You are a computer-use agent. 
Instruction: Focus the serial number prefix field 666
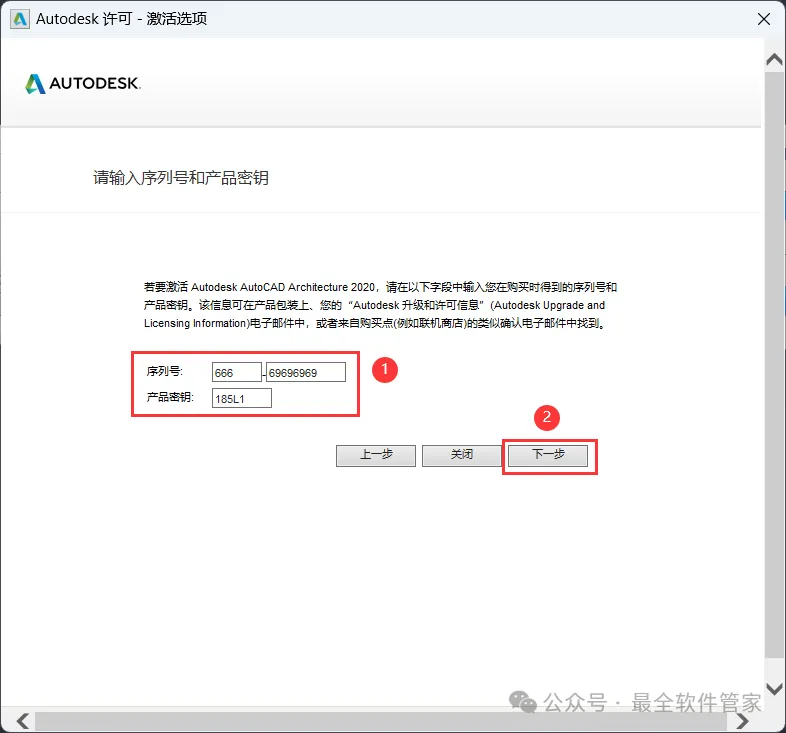(236, 373)
